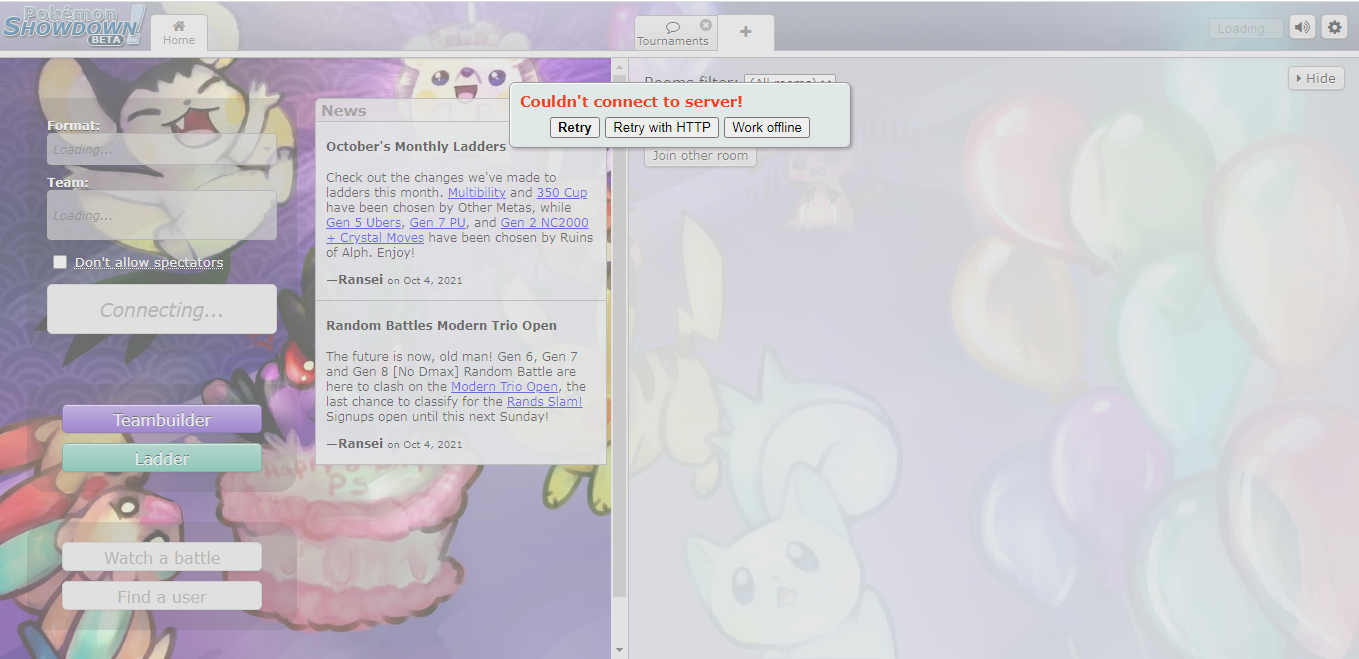This screenshot has height=659, width=1359.
Task: Click the scrollbar up arrow
Action: point(619,66)
